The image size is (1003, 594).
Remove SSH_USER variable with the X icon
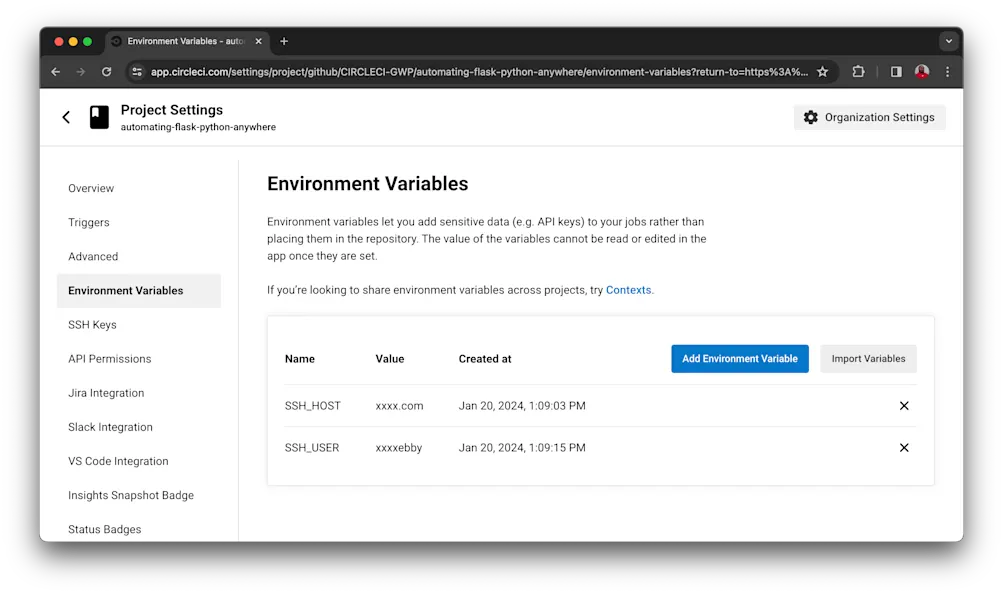coord(903,447)
